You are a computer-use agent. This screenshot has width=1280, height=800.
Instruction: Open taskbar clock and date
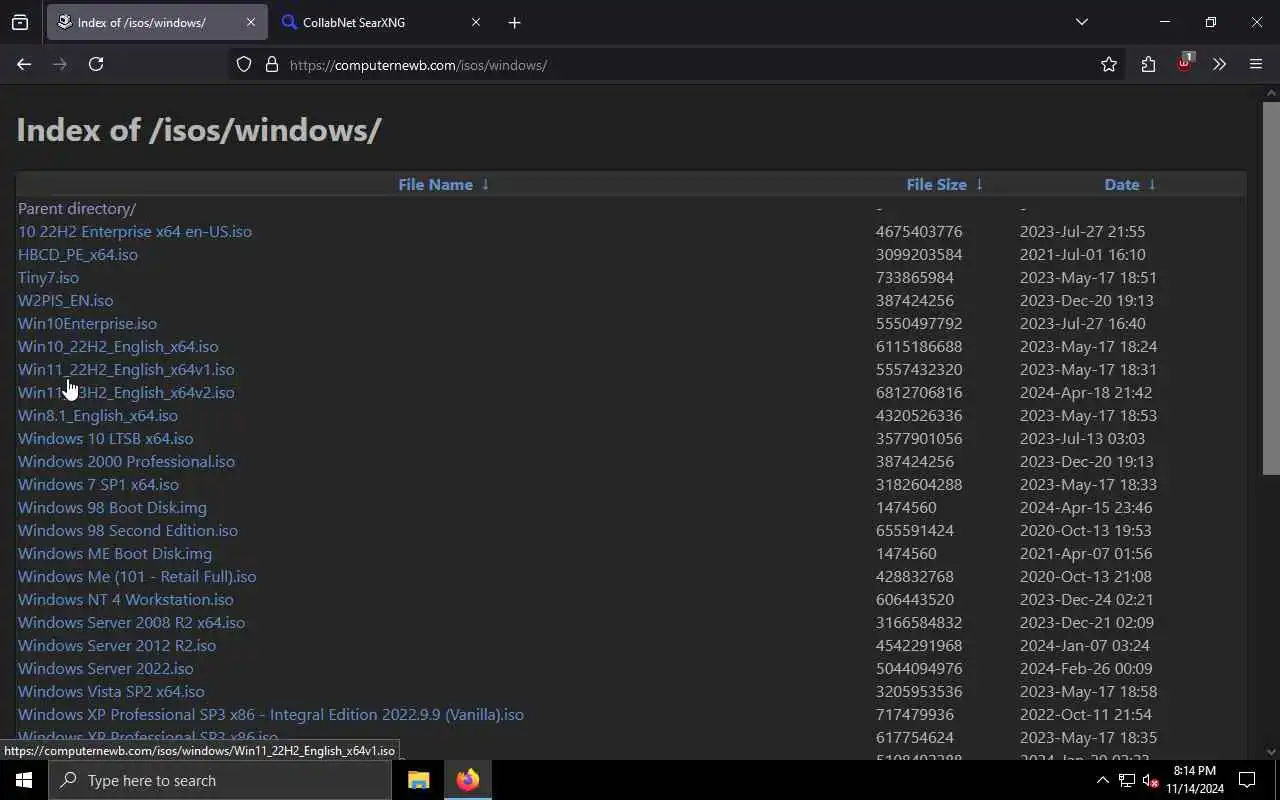tap(1194, 780)
